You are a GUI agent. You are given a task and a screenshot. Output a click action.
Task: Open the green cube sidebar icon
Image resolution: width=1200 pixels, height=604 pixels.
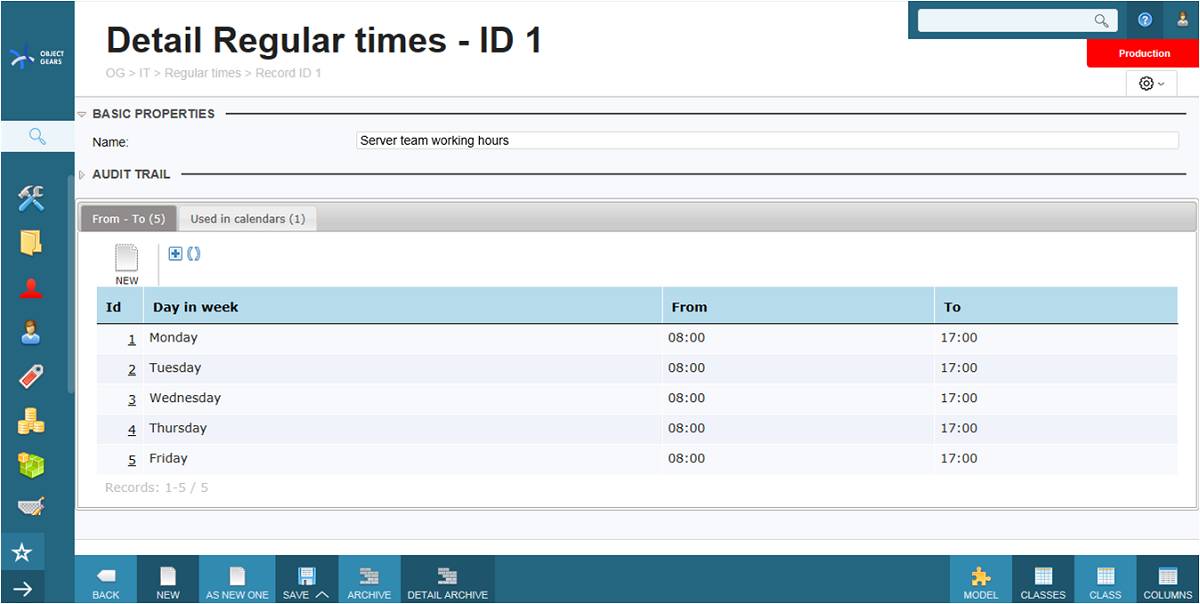[31, 465]
